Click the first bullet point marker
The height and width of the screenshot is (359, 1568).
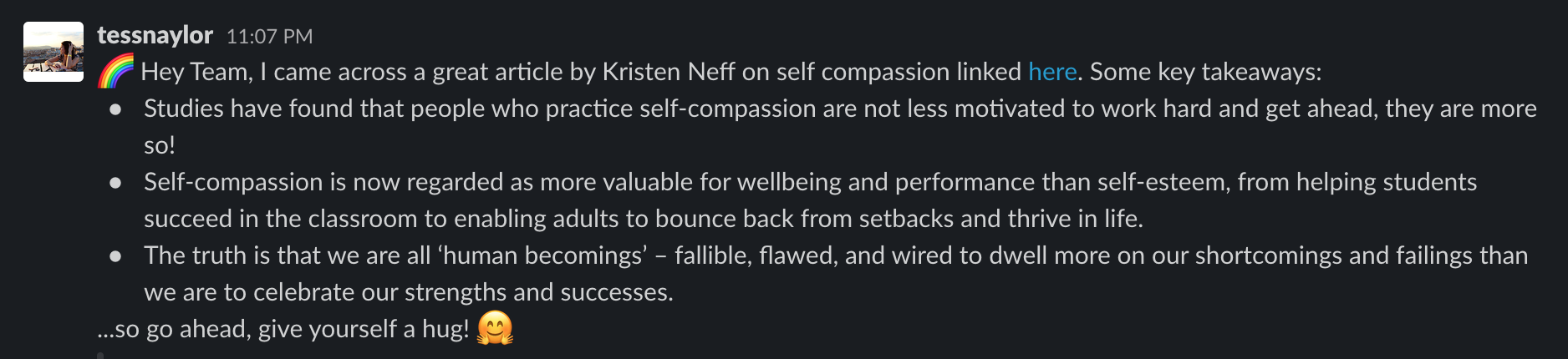[115, 109]
